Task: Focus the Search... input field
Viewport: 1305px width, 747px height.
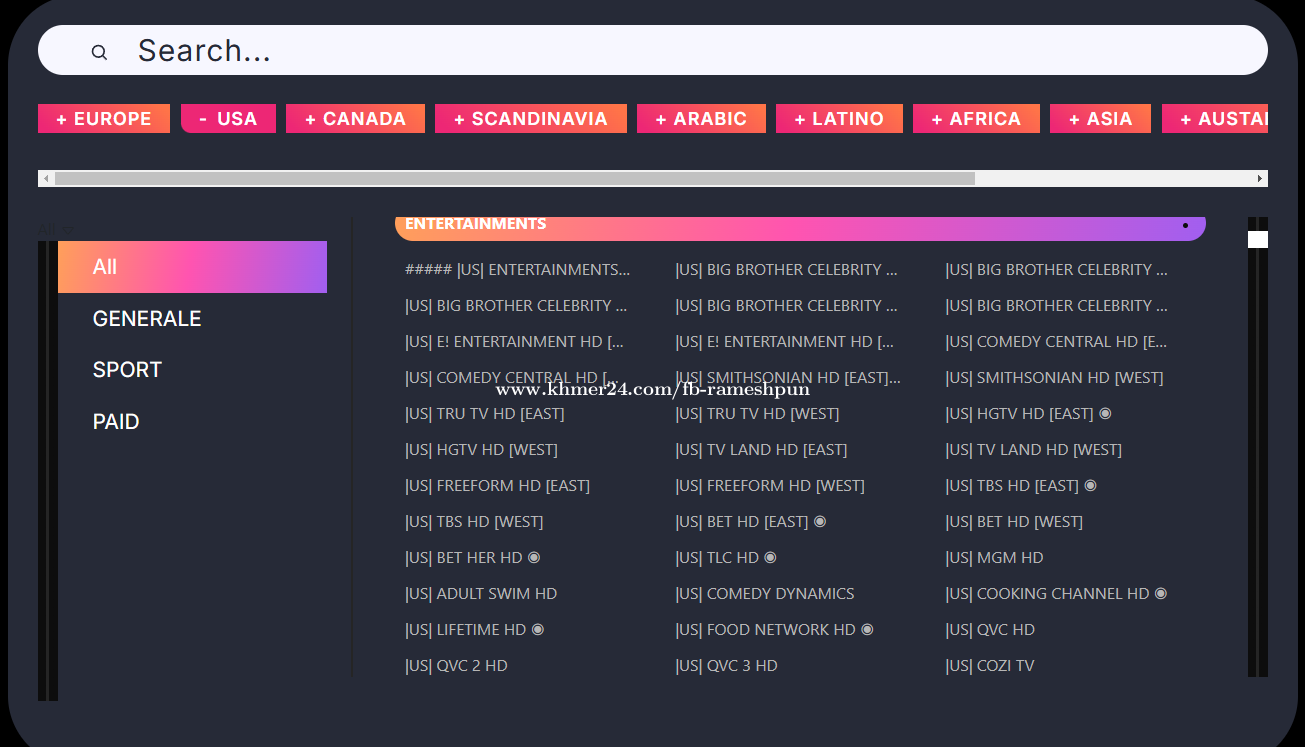Action: pyautogui.click(x=652, y=50)
